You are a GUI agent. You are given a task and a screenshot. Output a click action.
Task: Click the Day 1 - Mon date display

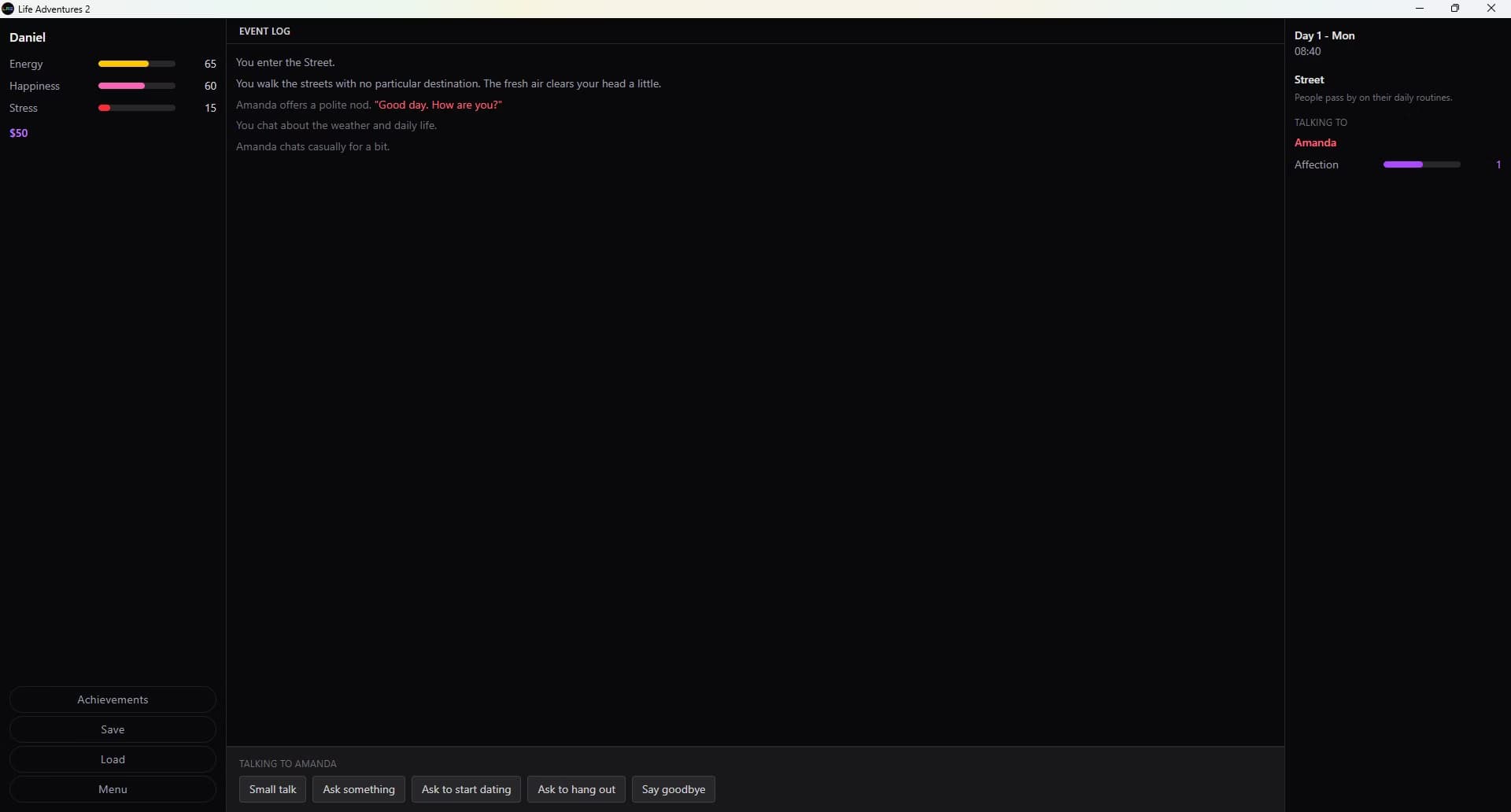pos(1325,35)
